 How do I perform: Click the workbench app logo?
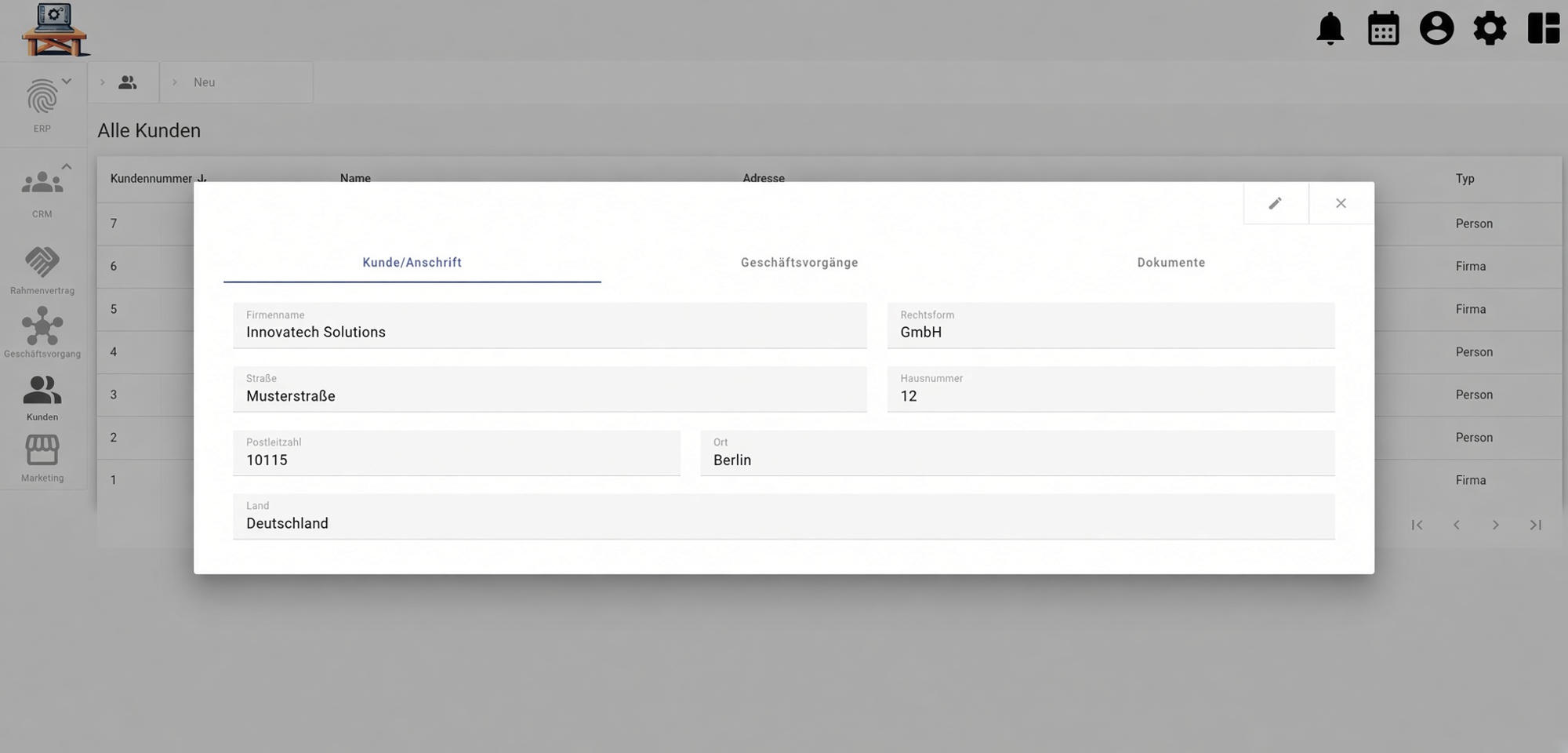click(55, 30)
